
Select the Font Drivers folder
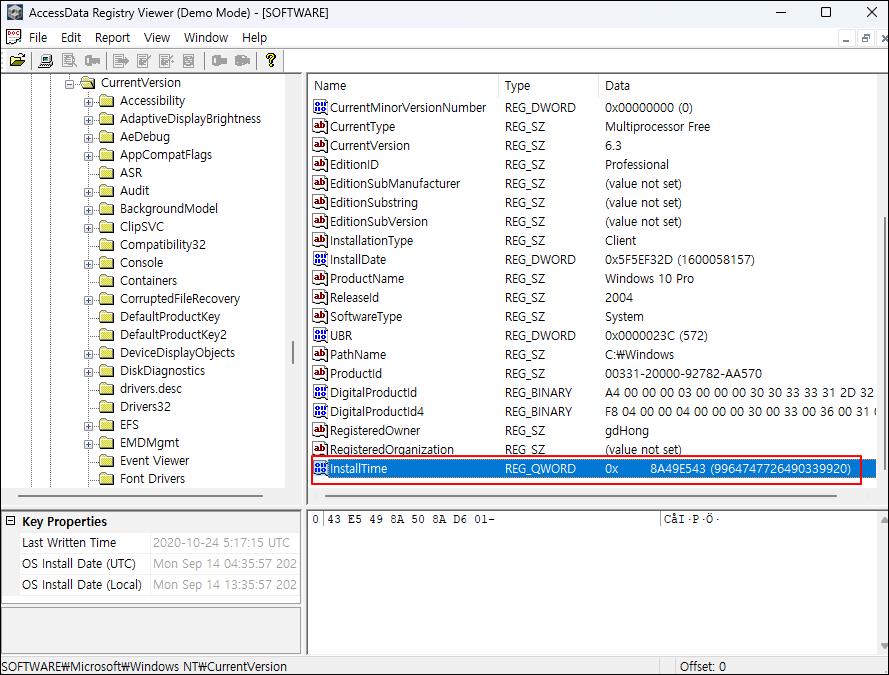pos(142,478)
